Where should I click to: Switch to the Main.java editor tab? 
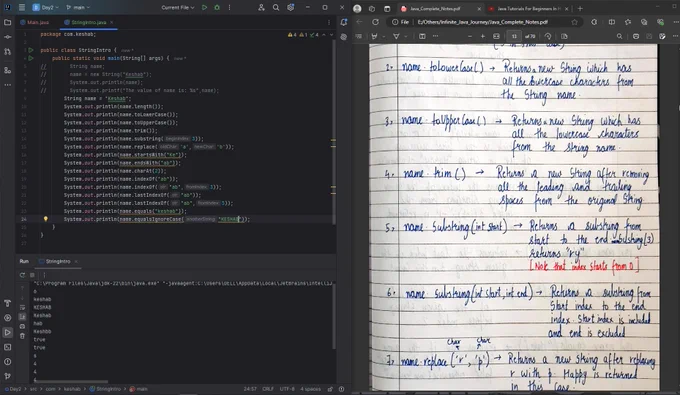pyautogui.click(x=35, y=22)
